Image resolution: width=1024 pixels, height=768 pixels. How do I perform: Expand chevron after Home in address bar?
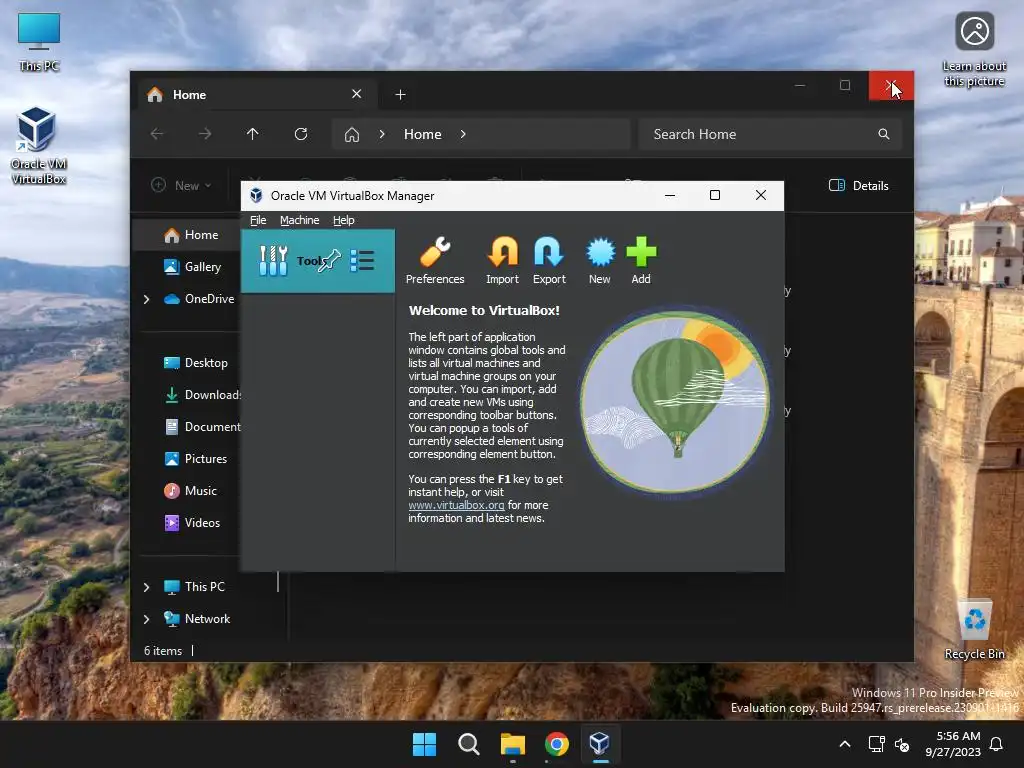(463, 134)
